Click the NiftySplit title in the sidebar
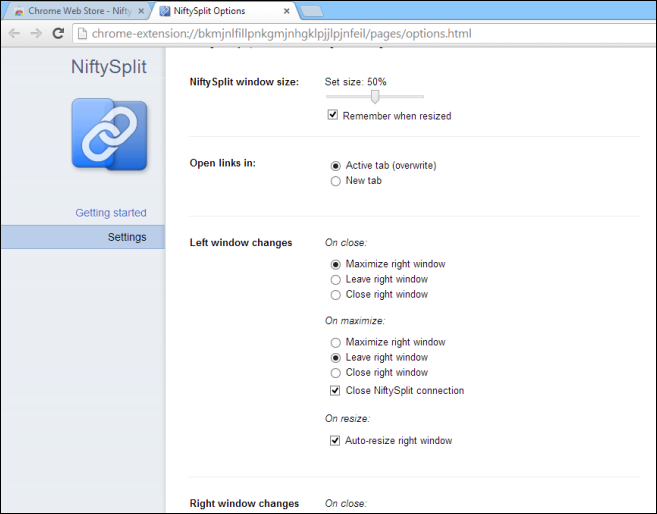657x514 pixels. 109,67
